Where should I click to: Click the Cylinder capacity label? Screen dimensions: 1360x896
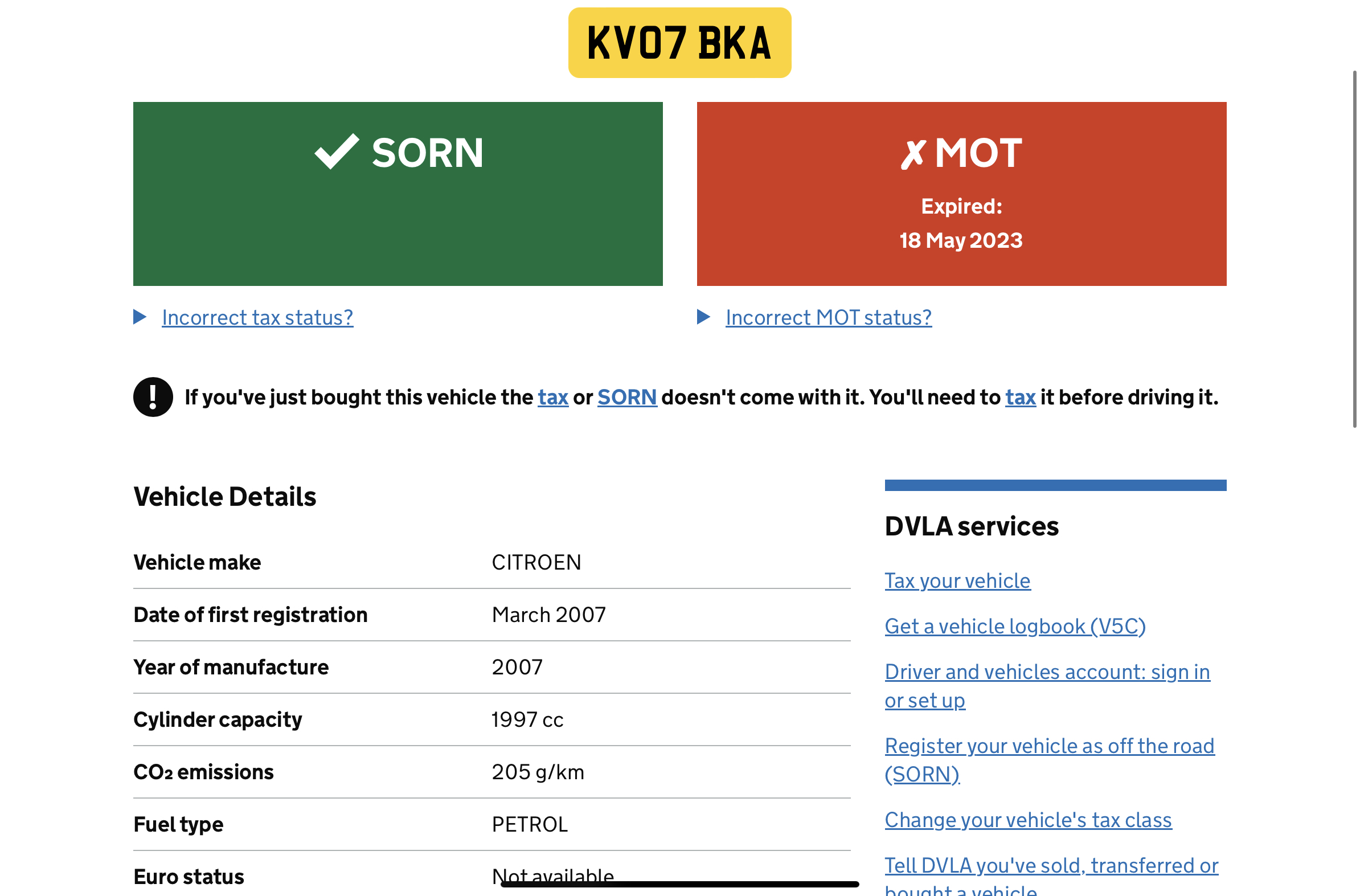[x=218, y=719]
